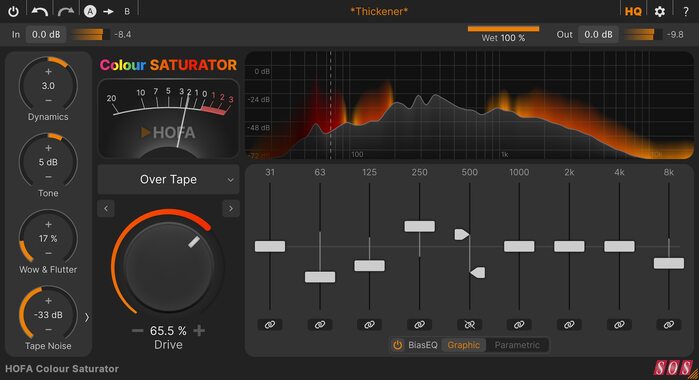Adjust the Wet 100 % mix slider
Viewport: 699px width, 380px height.
click(x=503, y=34)
